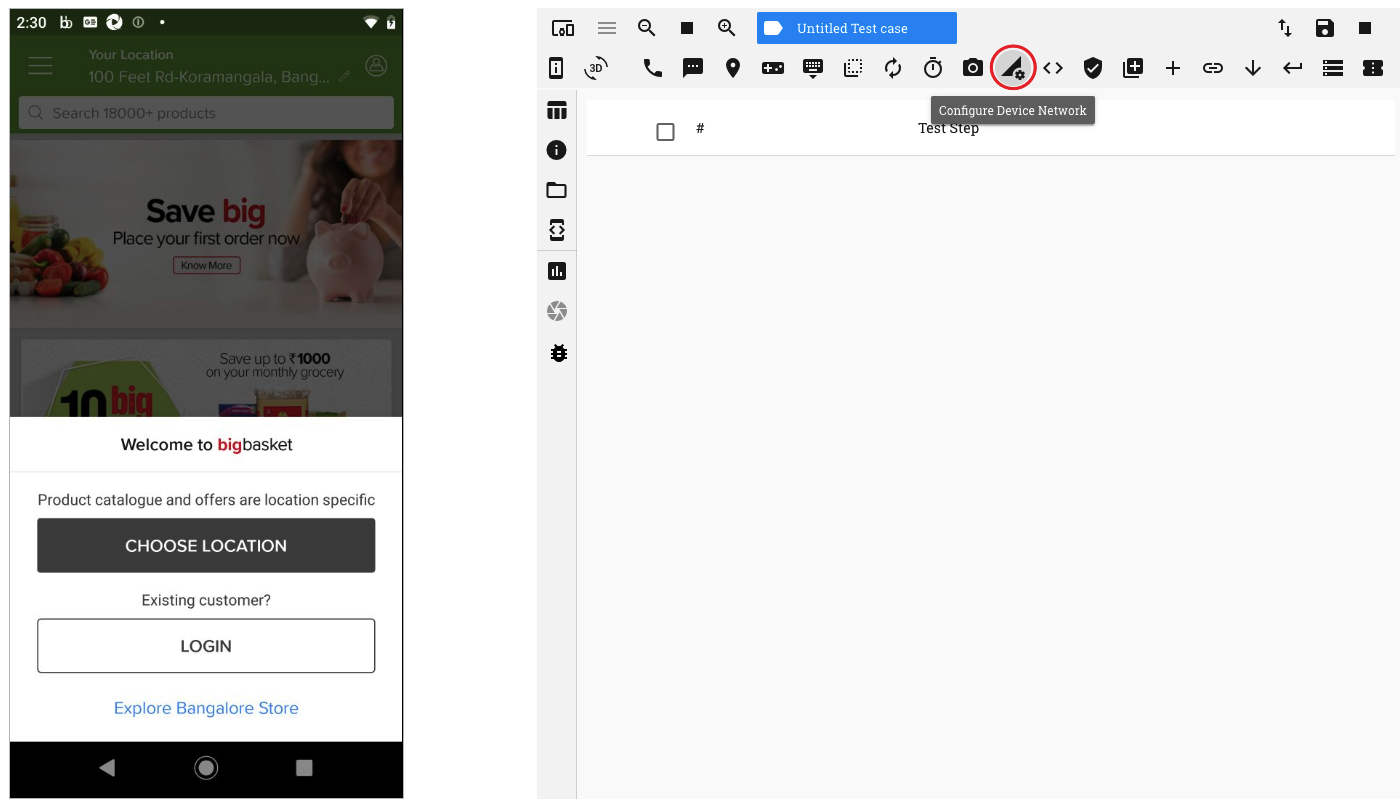
Task: Click the swap vertical arrows icon
Action: point(1285,28)
